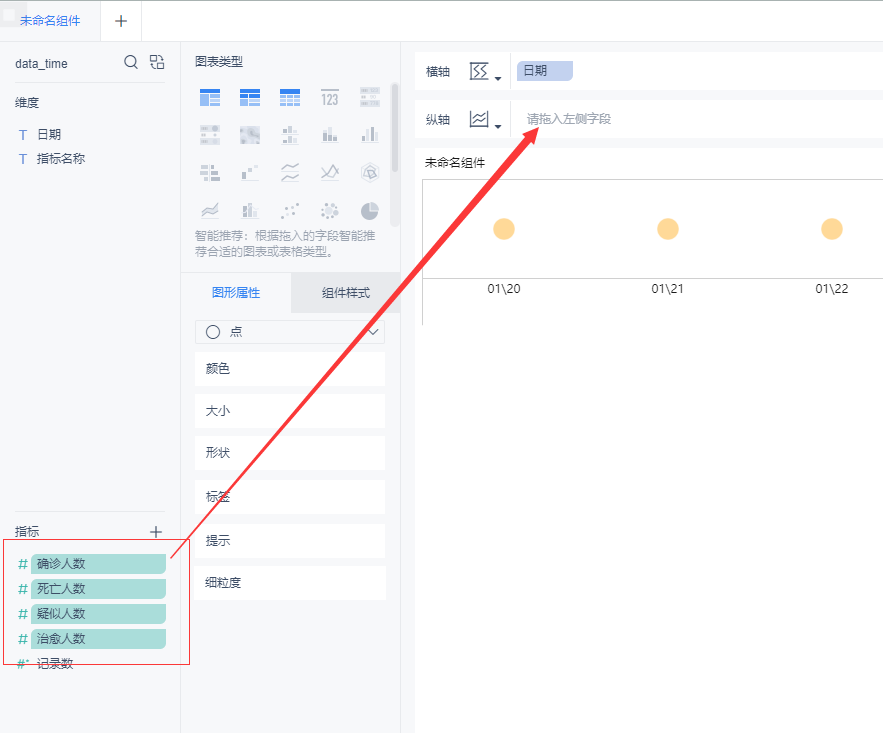
Task: Click the 形状 property box
Action: 290,453
